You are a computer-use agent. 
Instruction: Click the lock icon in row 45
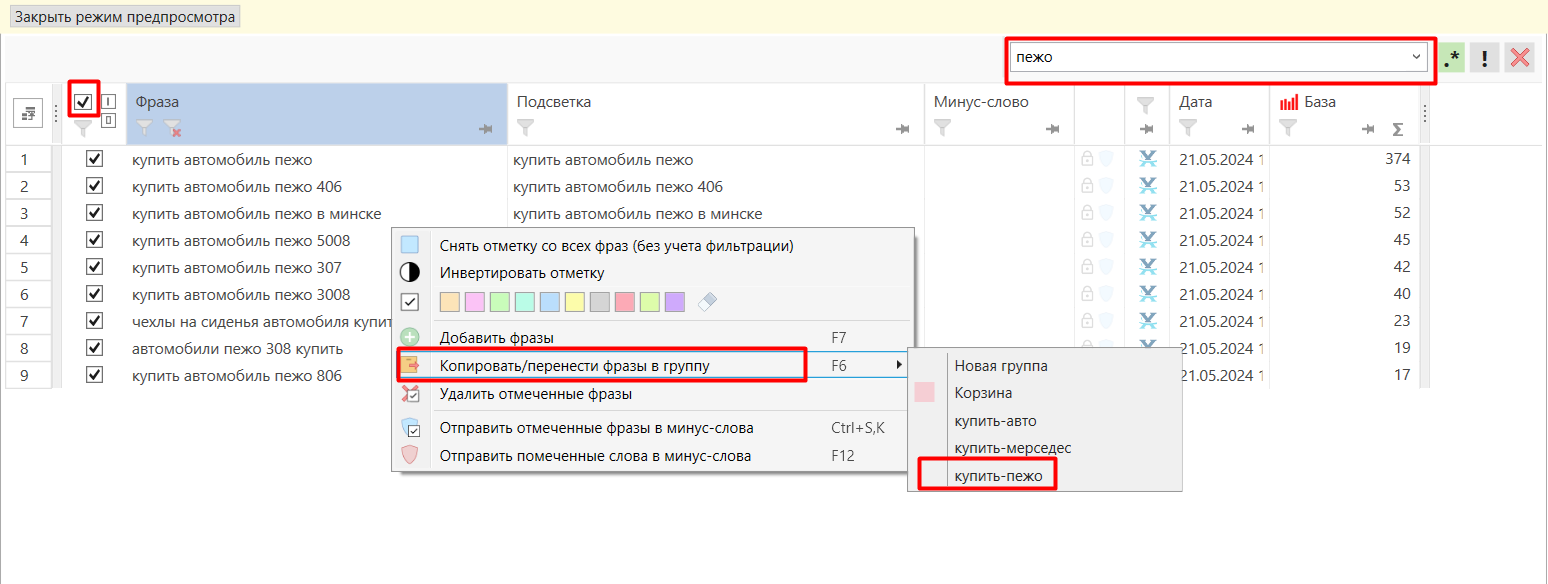(1087, 240)
